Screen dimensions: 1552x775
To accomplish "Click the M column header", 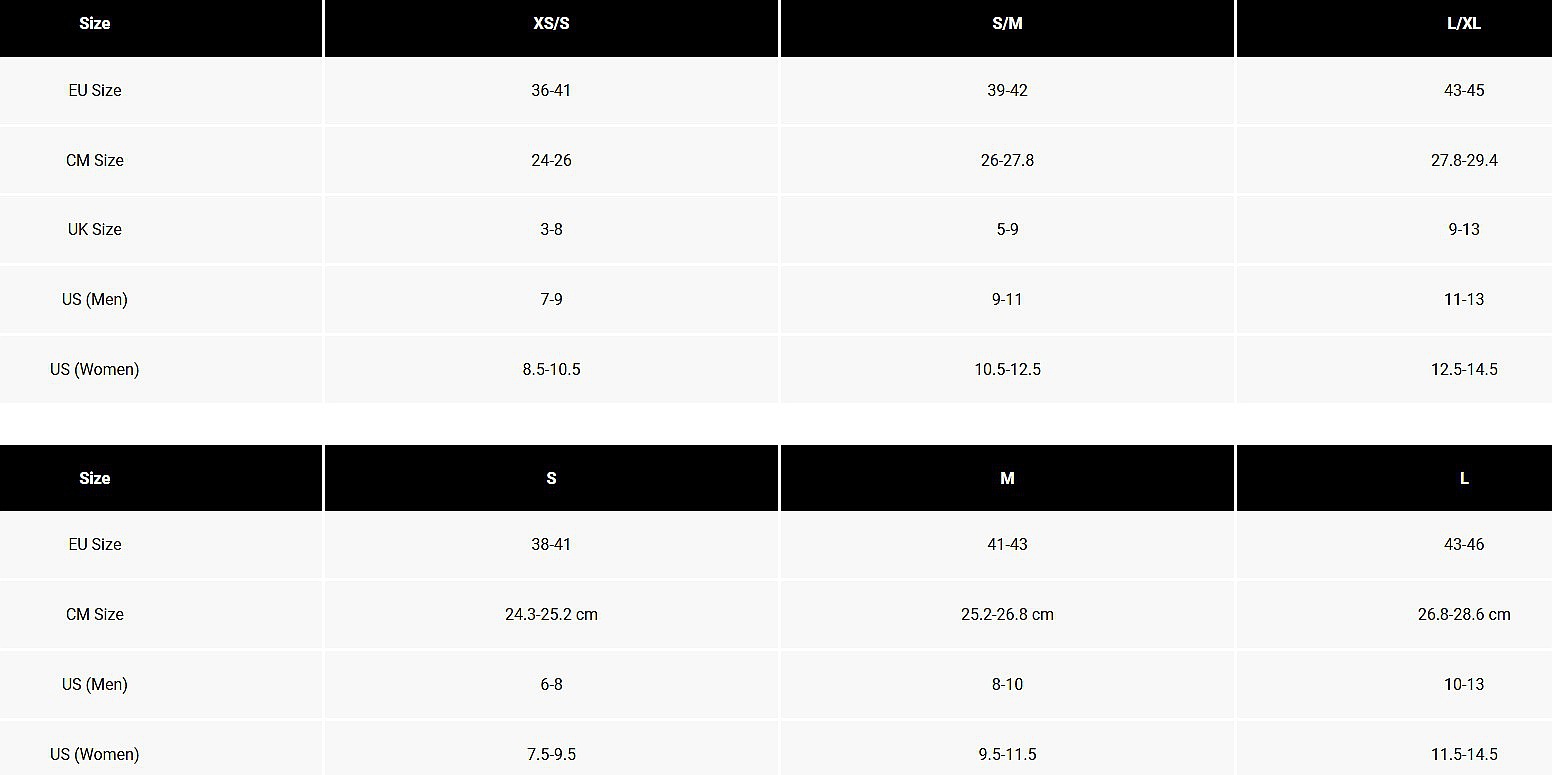I will click(1007, 478).
